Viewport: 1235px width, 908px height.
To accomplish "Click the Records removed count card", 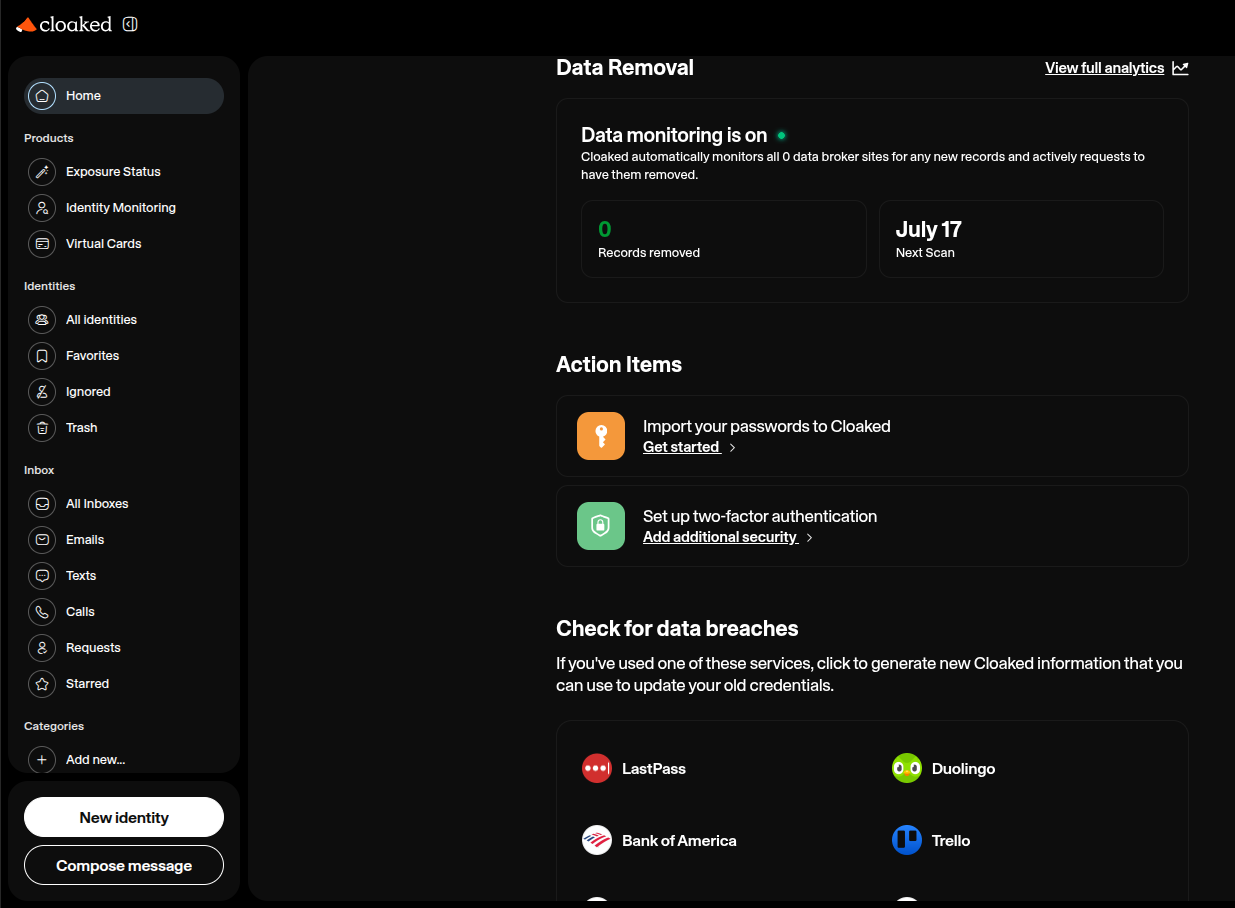I will 724,239.
